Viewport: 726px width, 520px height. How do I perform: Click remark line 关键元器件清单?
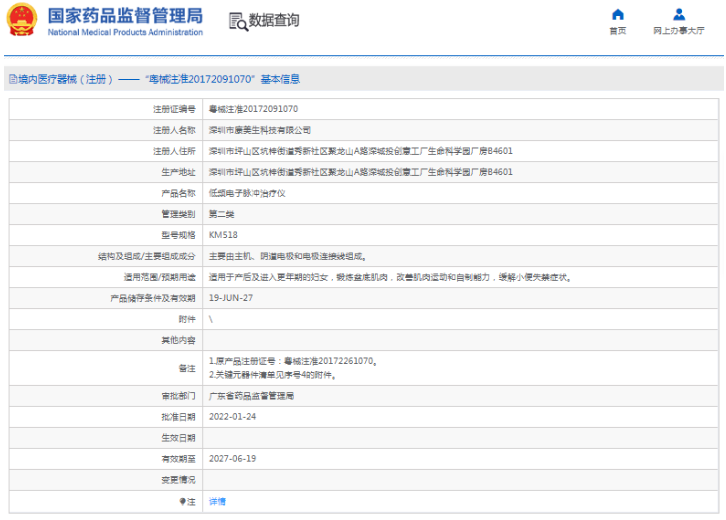[x=272, y=375]
